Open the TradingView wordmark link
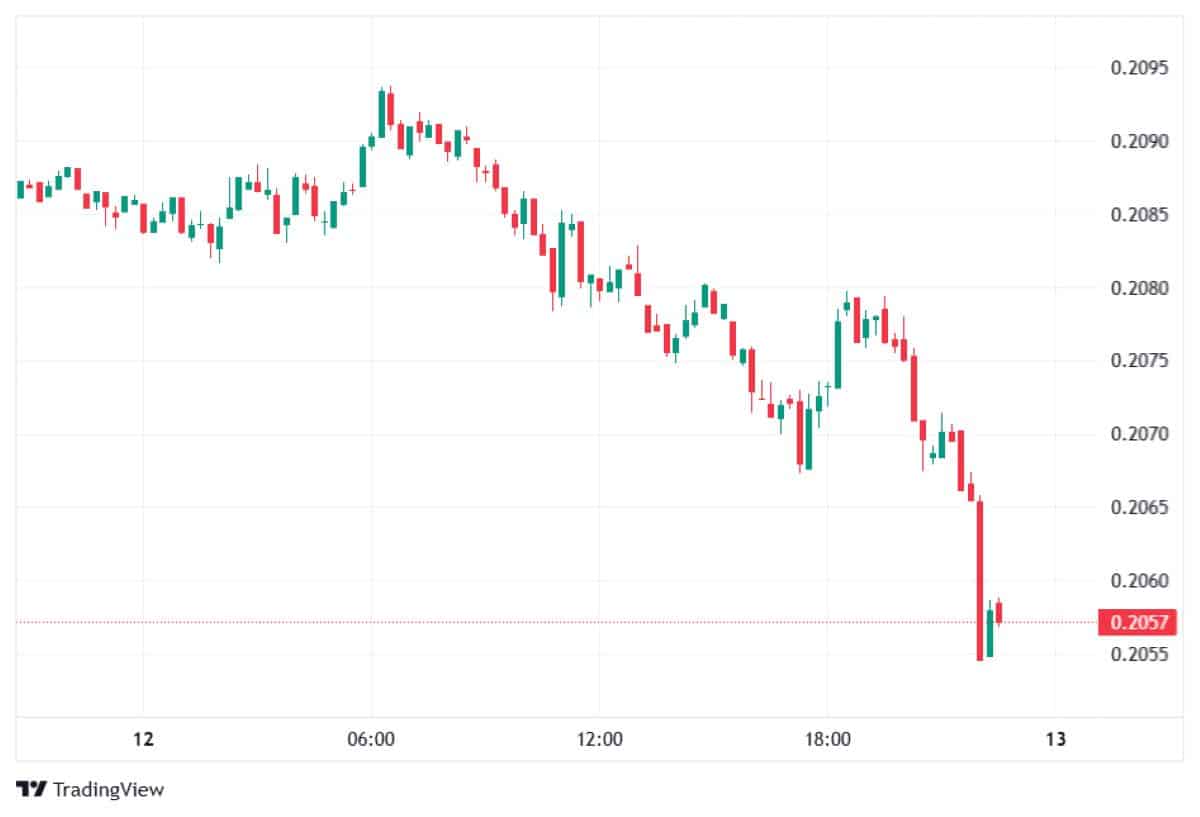The height and width of the screenshot is (817, 1200). [108, 789]
